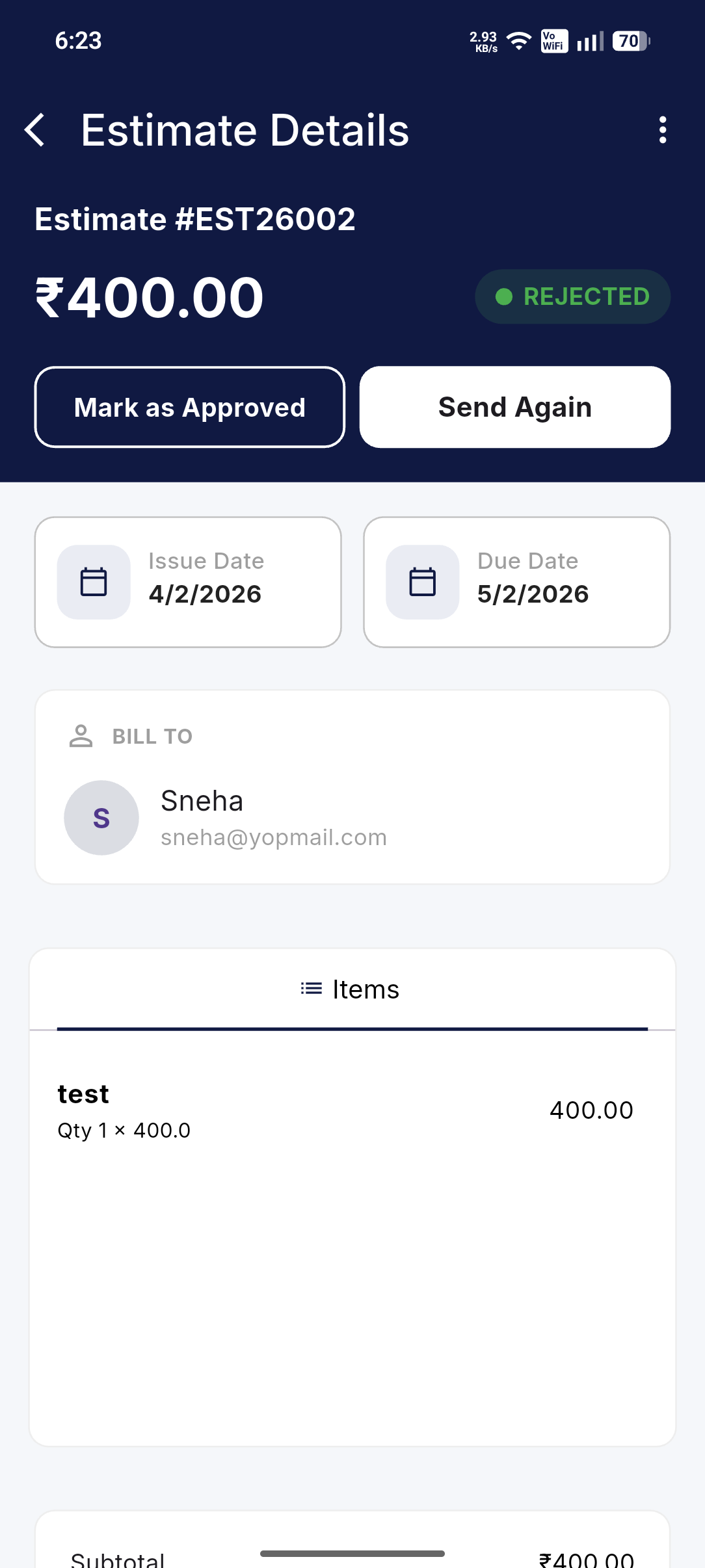Image resolution: width=705 pixels, height=1568 pixels.
Task: Tap the Wi-Fi status icon
Action: [x=518, y=41]
